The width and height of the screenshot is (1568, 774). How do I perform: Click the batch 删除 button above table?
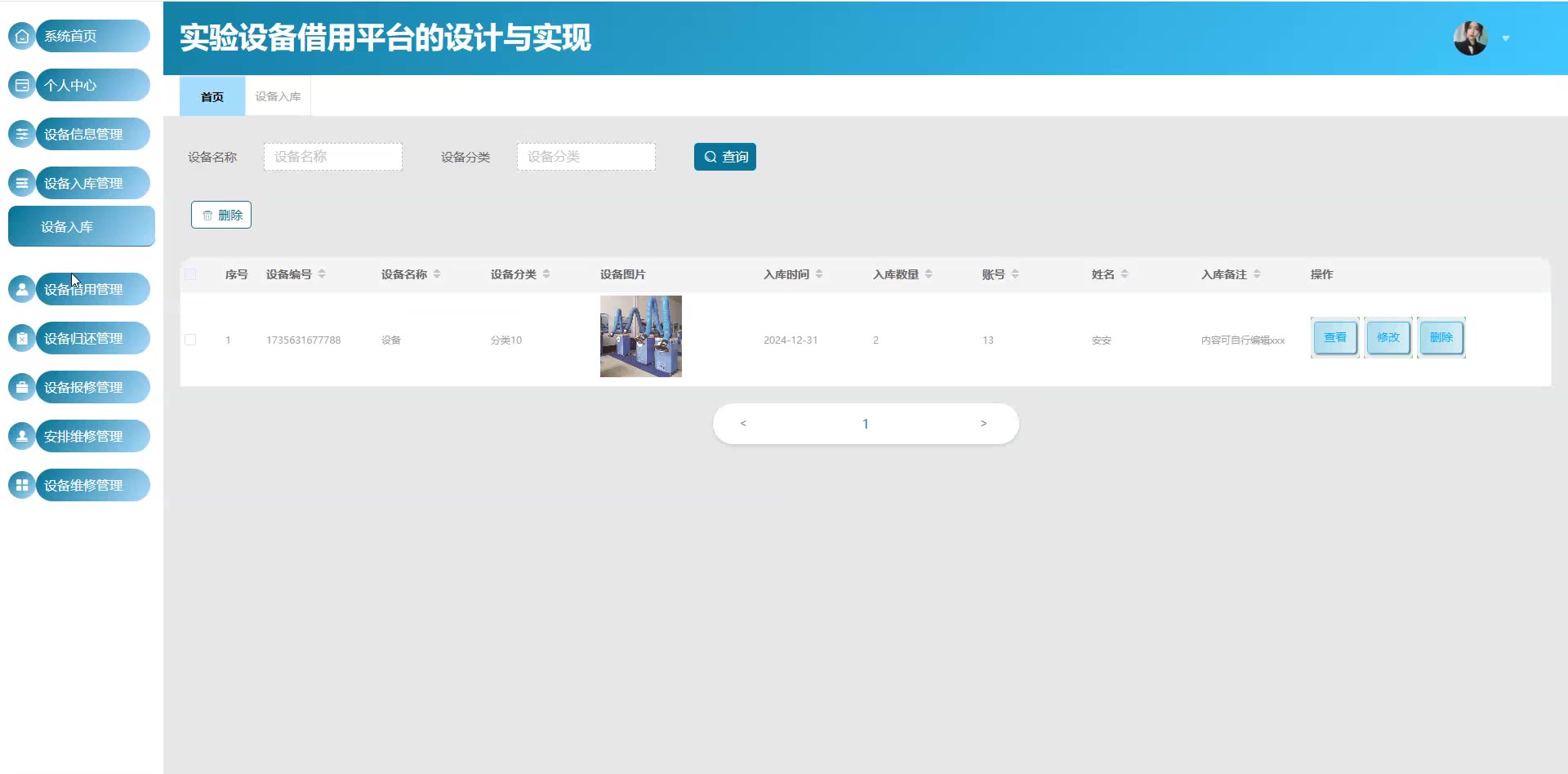coord(221,215)
